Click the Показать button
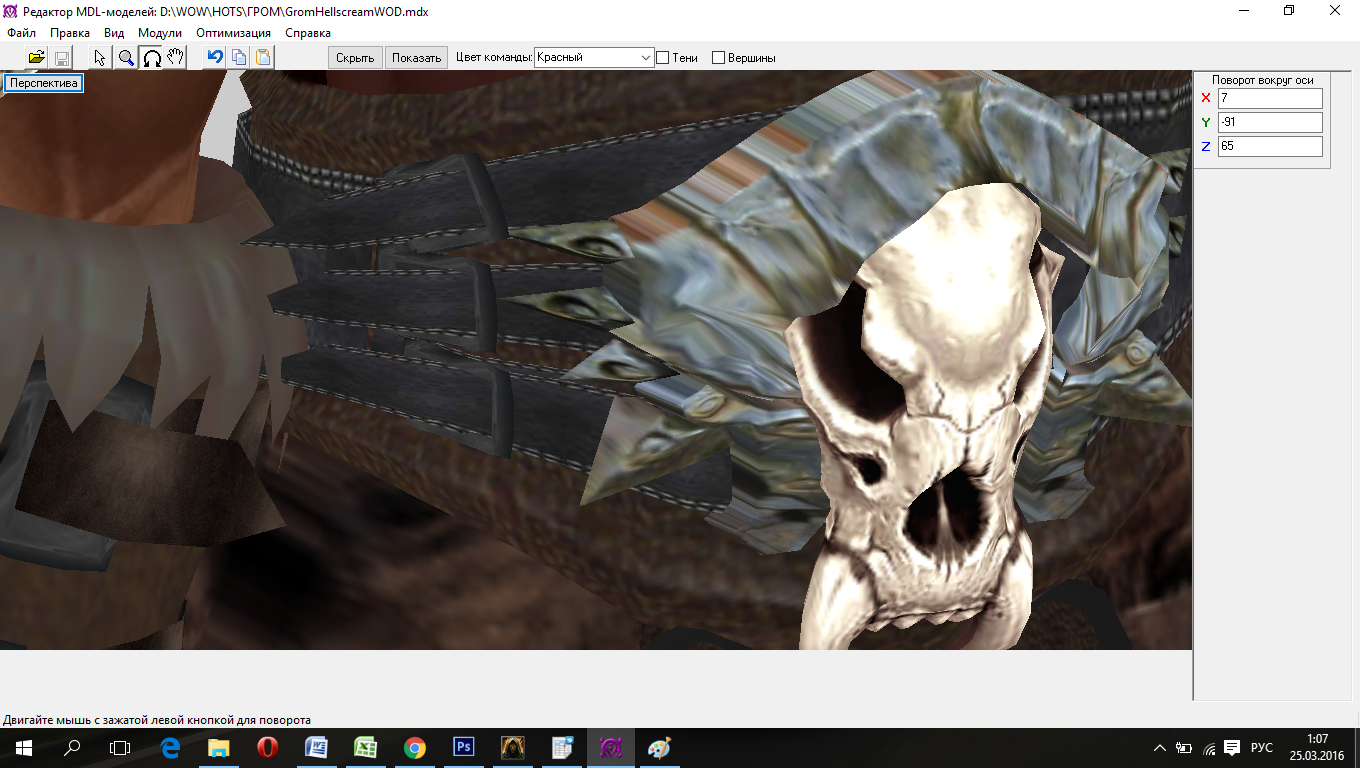Viewport: 1360px width, 768px height. click(x=416, y=58)
